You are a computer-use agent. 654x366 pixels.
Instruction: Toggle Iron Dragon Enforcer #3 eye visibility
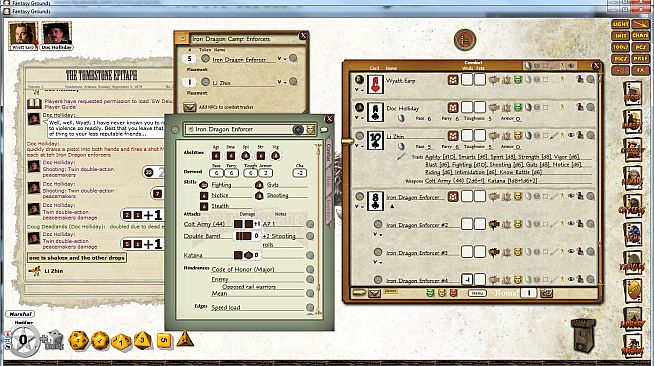[571, 251]
